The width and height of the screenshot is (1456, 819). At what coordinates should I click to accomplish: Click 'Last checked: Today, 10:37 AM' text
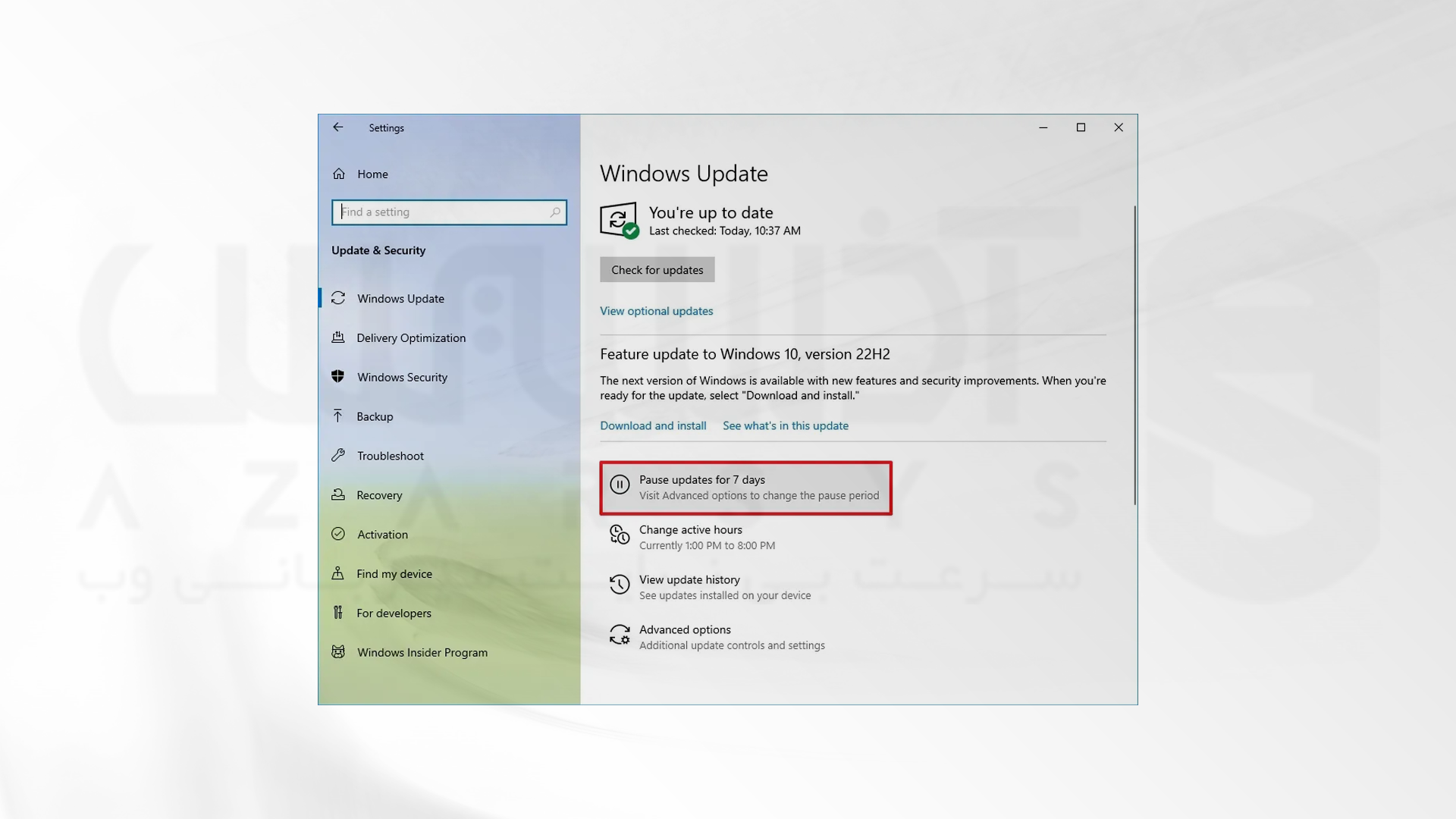coord(724,231)
